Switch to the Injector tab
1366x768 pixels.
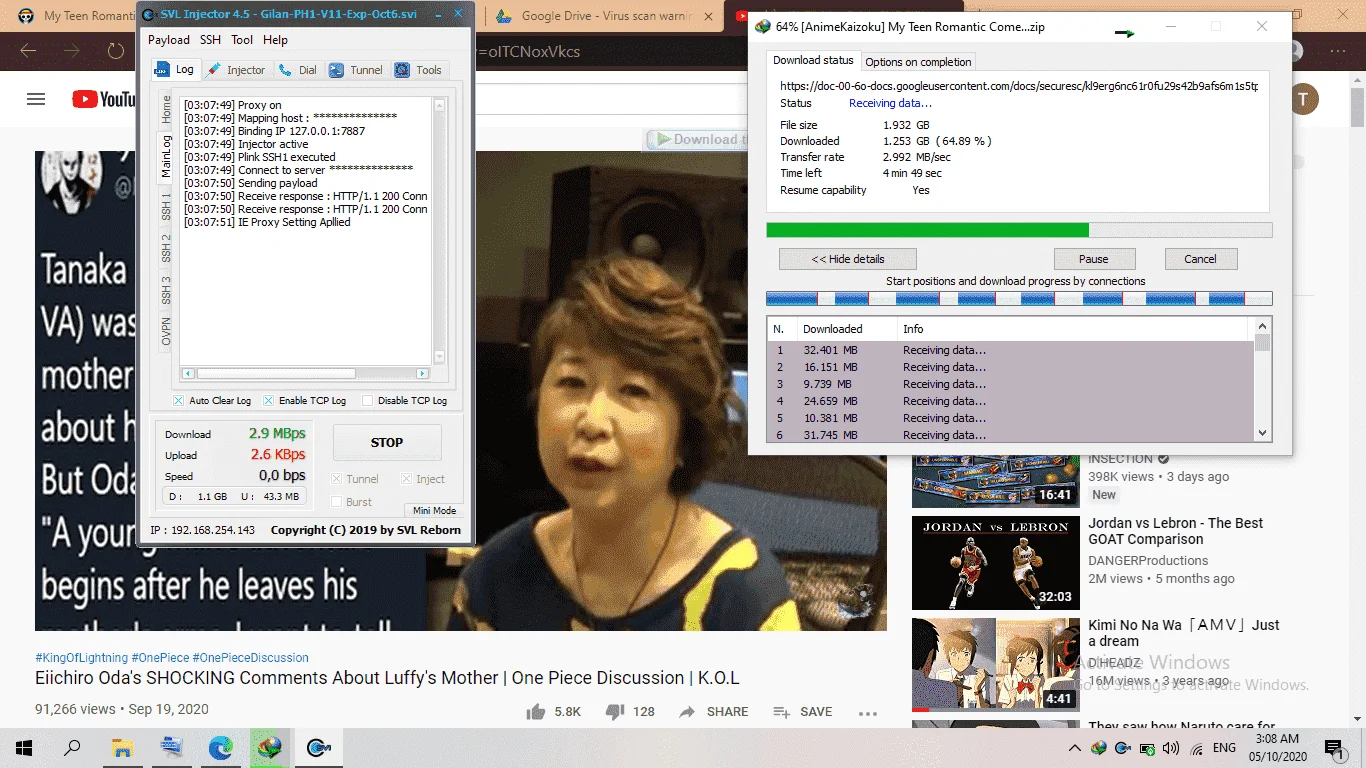point(236,70)
